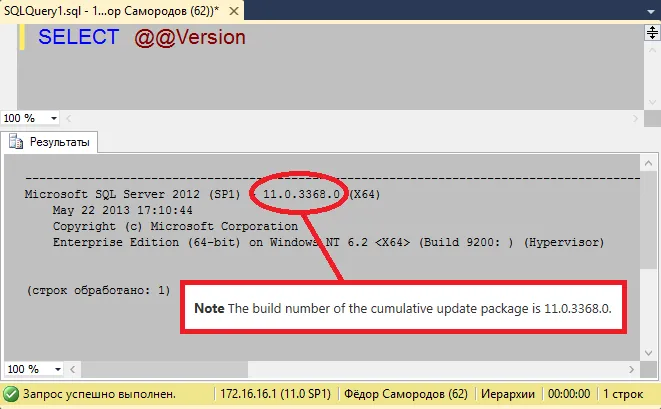The width and height of the screenshot is (661, 409).
Task: Click the server 172.16.16.1 status item
Action: click(276, 394)
